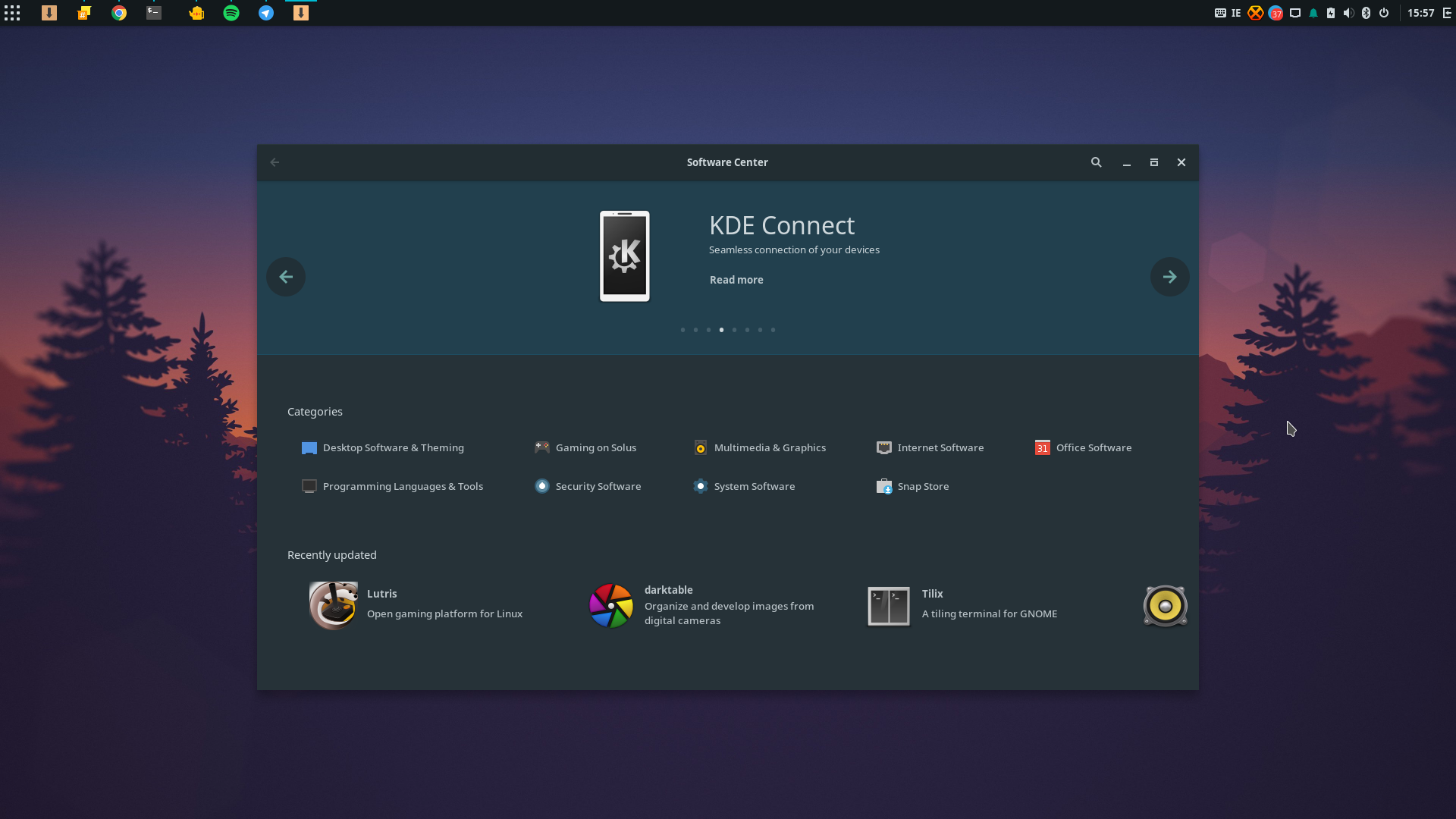Show next featured app in carousel
The height and width of the screenshot is (819, 1456).
click(1169, 277)
